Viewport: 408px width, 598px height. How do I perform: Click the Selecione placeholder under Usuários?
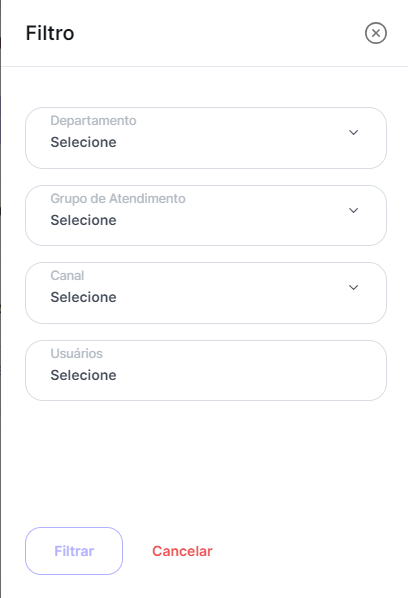point(84,375)
